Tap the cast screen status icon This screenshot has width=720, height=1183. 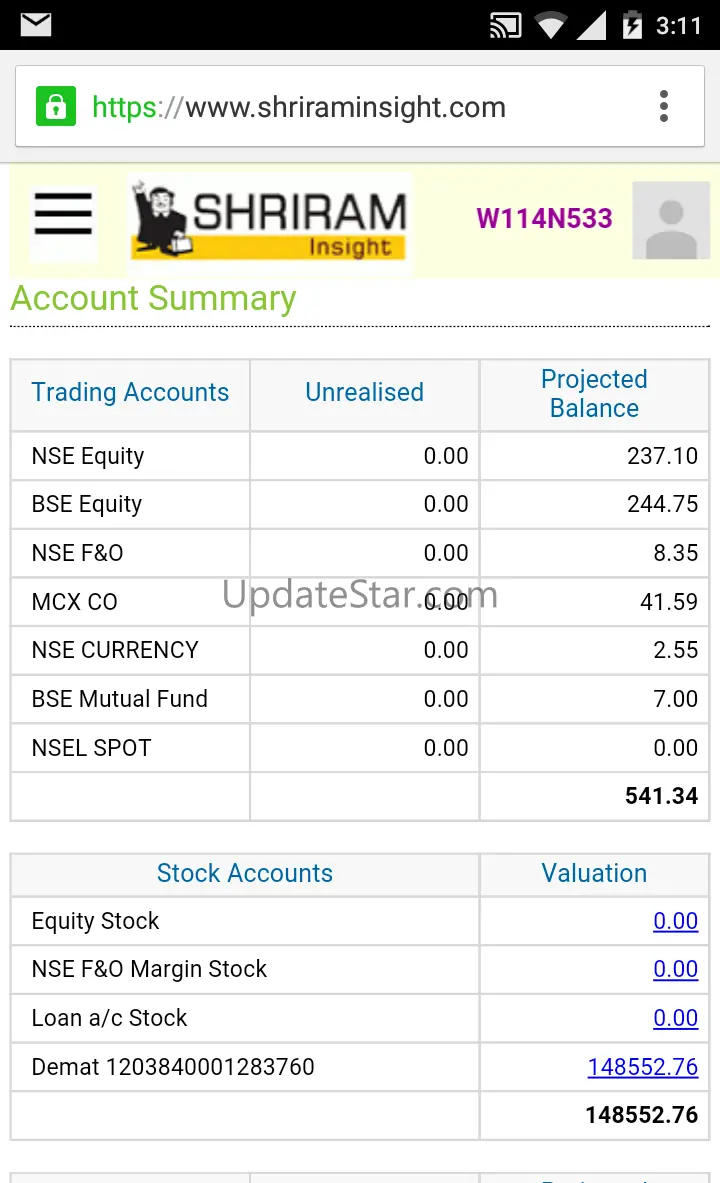(x=507, y=25)
